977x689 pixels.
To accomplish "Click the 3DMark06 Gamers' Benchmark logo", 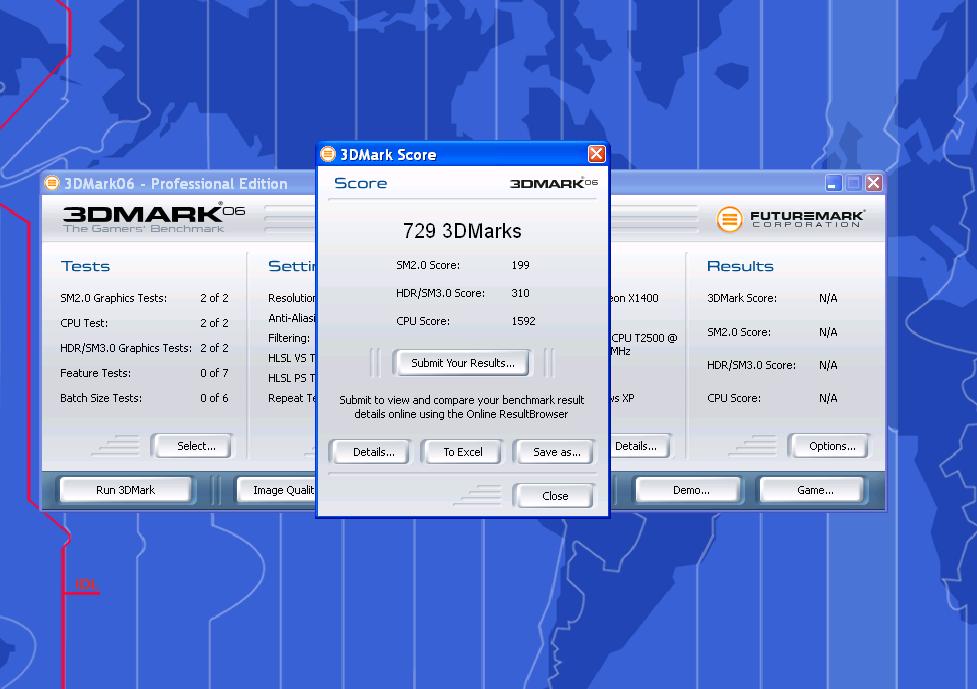I will point(153,218).
